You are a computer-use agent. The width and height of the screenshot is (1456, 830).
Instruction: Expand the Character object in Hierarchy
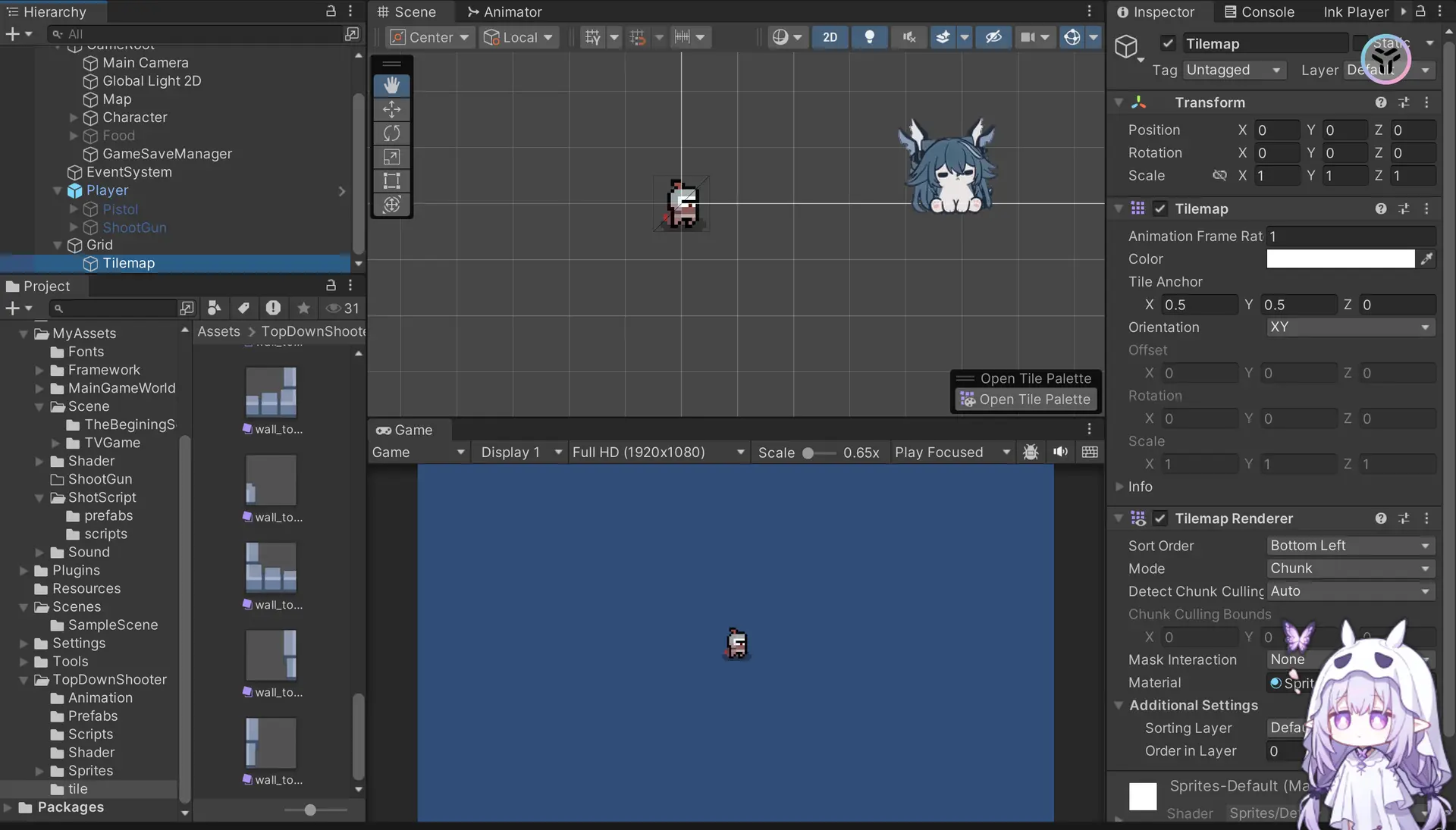74,117
